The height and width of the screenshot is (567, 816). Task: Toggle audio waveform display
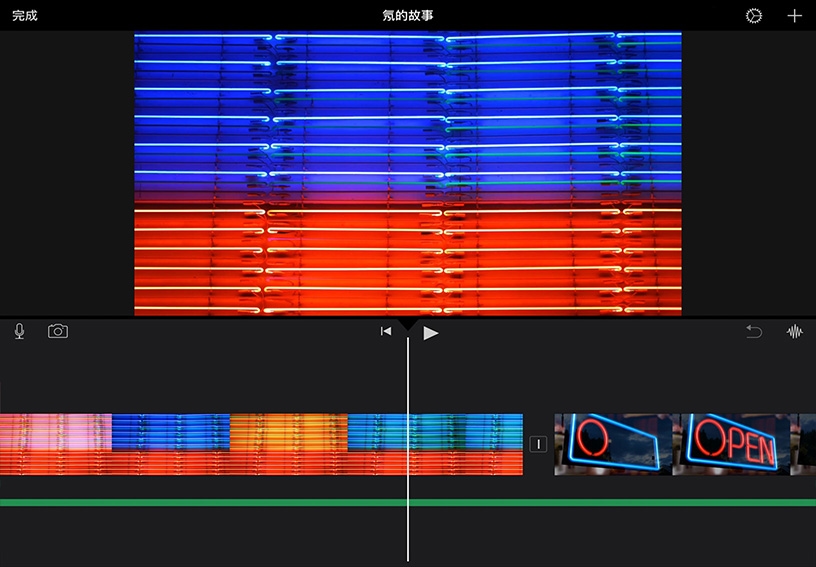[795, 332]
